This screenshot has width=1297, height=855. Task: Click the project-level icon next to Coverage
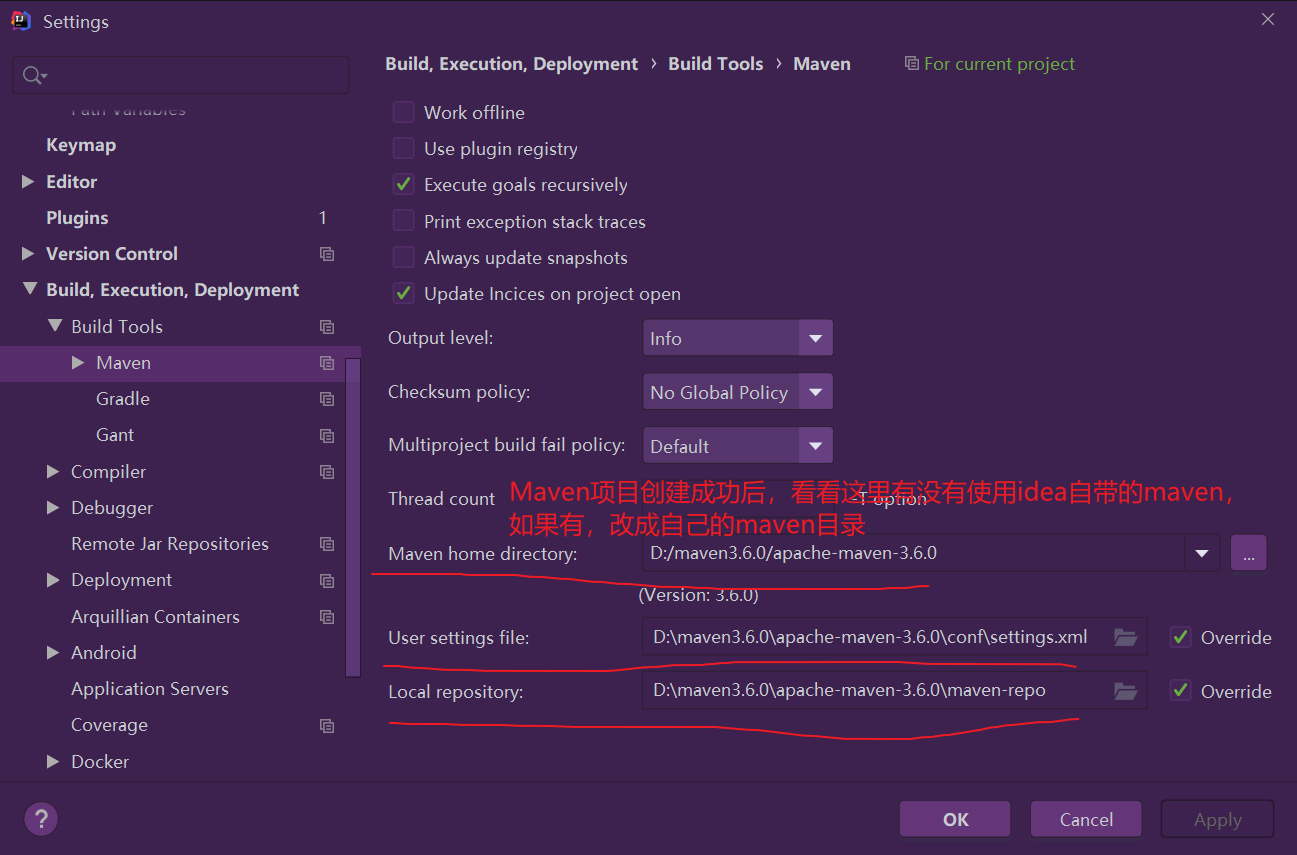click(326, 725)
